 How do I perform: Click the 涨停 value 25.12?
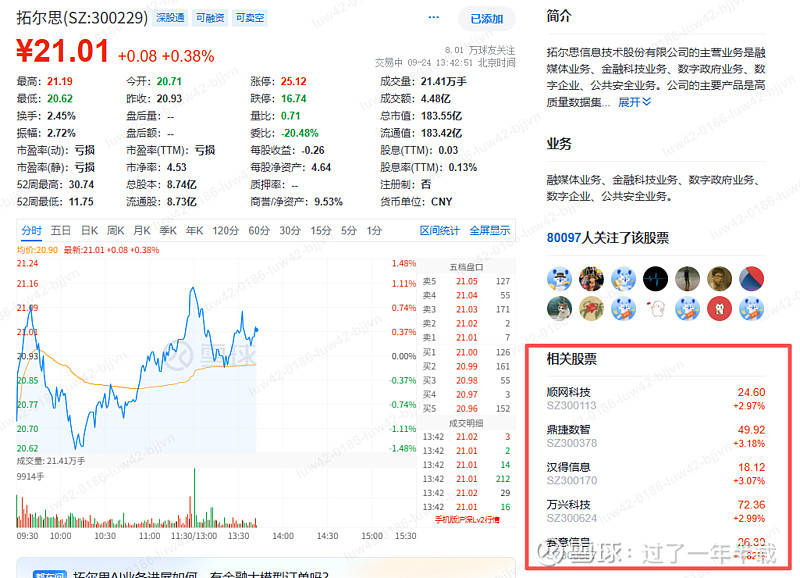(293, 81)
